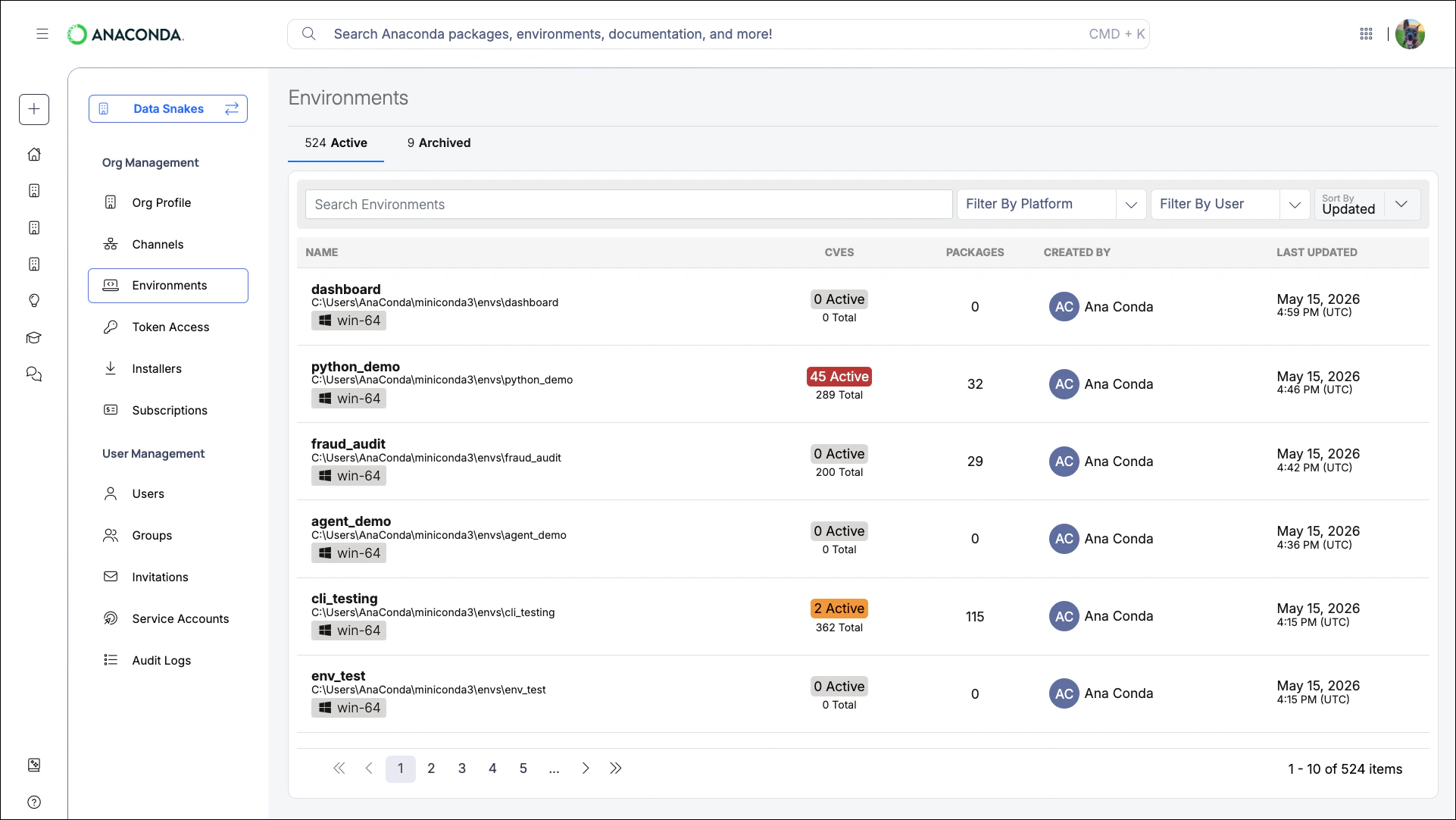1456x820 pixels.
Task: Open Service Accounts page
Action: [x=168, y=619]
